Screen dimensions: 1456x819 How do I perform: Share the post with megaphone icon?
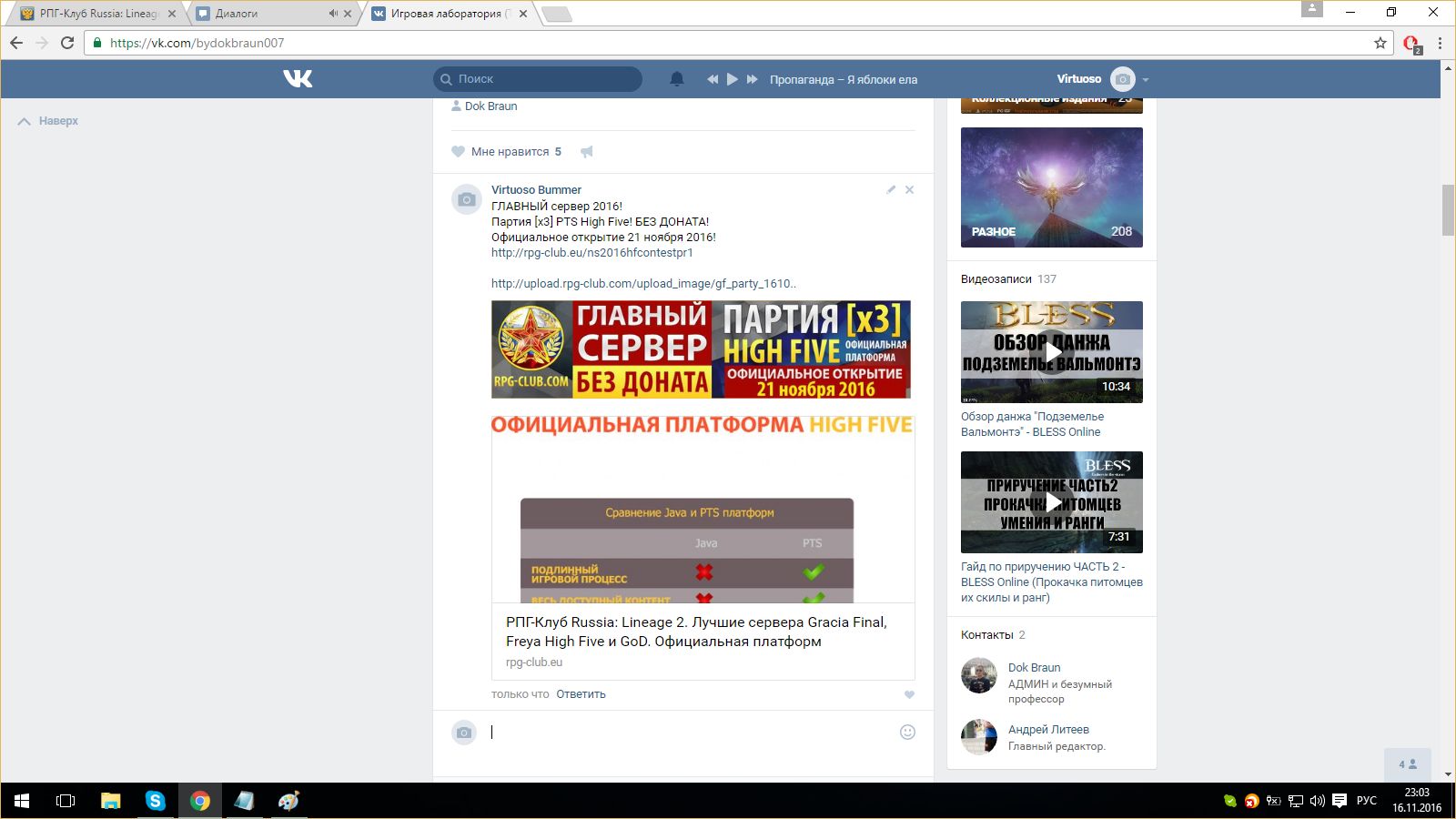tap(587, 152)
